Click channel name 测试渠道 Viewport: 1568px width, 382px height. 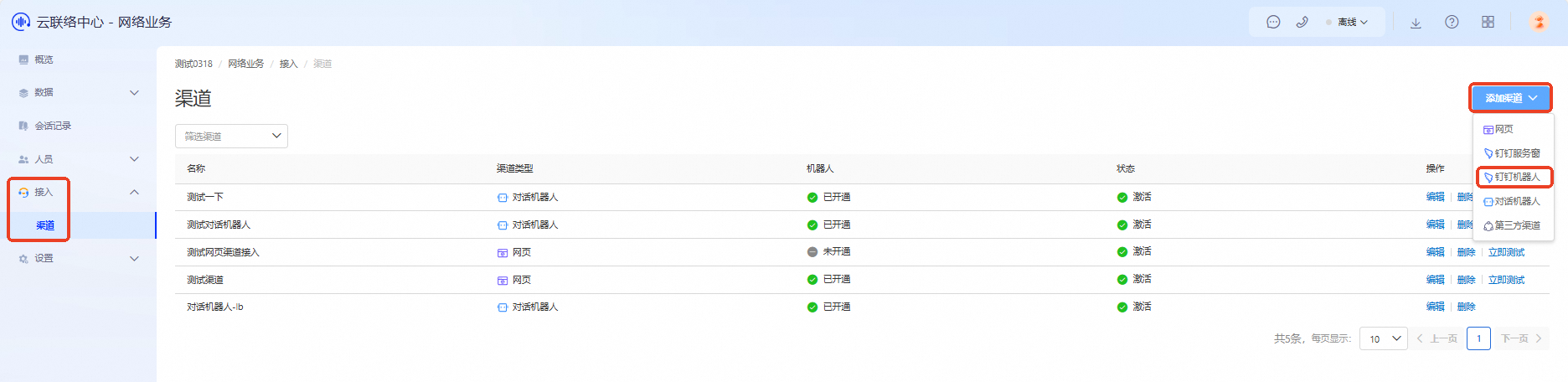pyautogui.click(x=205, y=280)
